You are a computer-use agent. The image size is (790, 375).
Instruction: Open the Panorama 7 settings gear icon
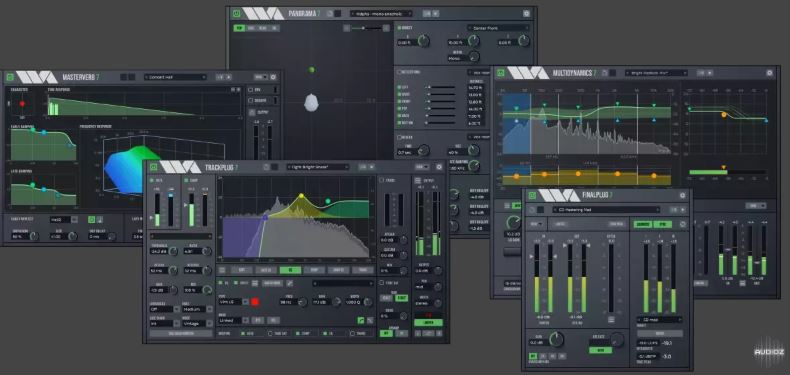526,14
